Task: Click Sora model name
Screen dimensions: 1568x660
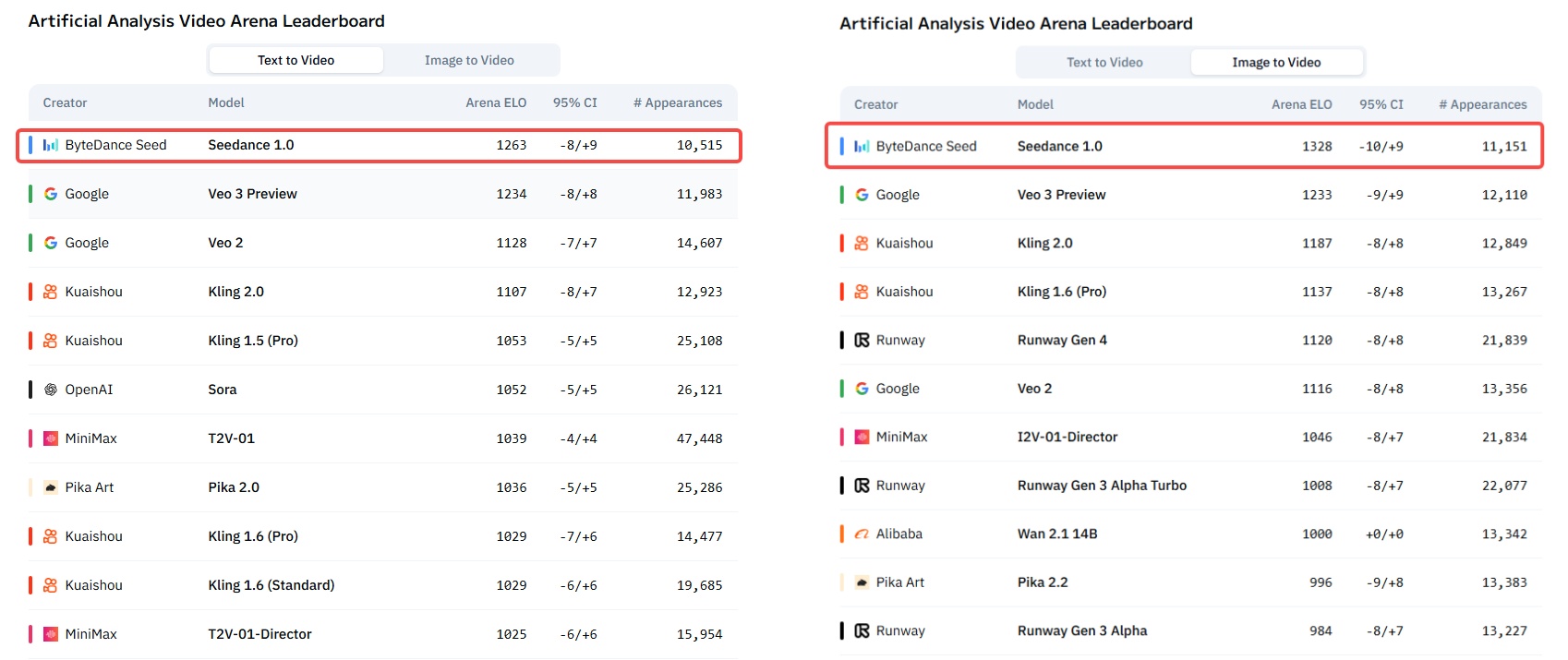Action: click(223, 390)
